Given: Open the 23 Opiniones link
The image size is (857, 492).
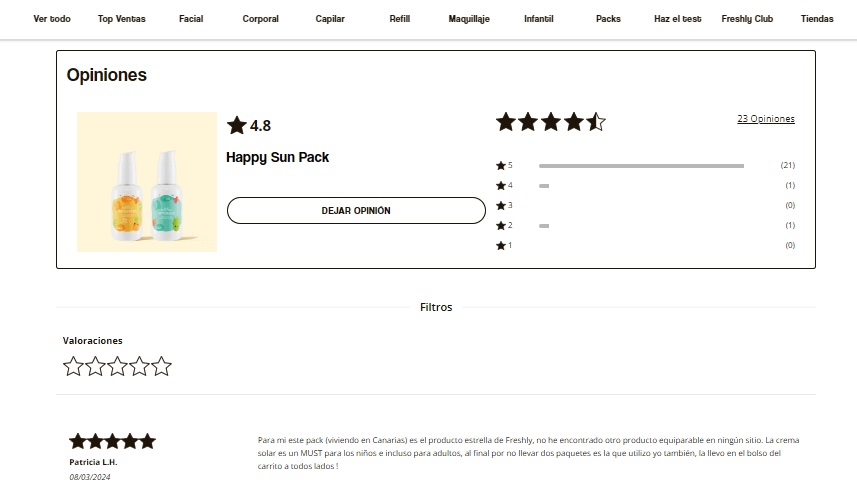Looking at the screenshot, I should tap(766, 119).
